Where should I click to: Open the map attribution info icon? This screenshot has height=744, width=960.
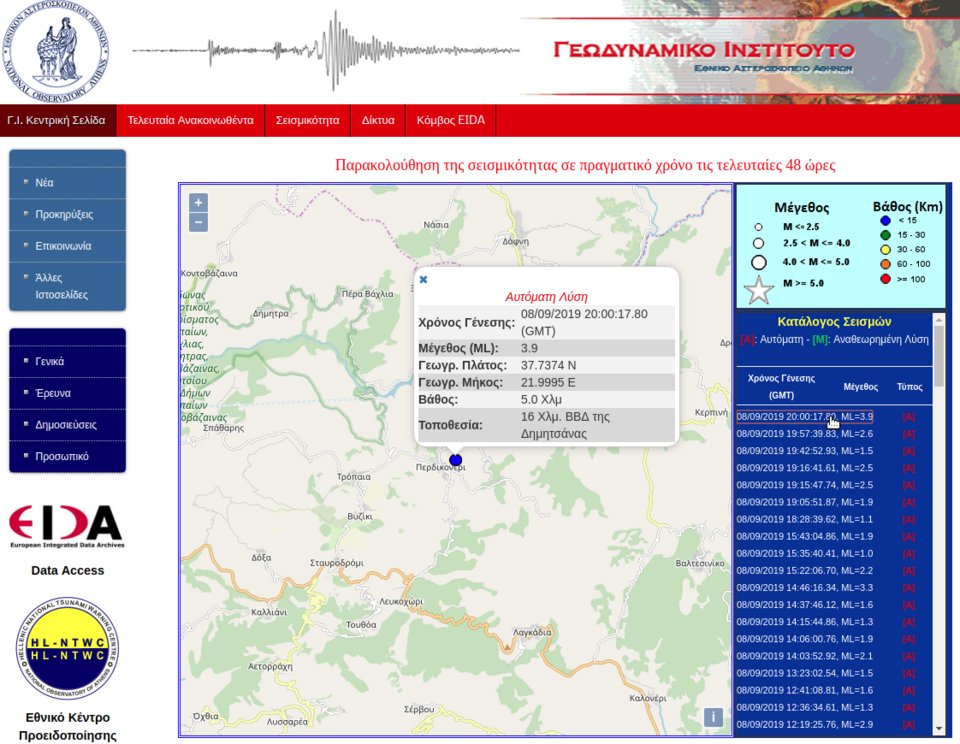pyautogui.click(x=713, y=716)
